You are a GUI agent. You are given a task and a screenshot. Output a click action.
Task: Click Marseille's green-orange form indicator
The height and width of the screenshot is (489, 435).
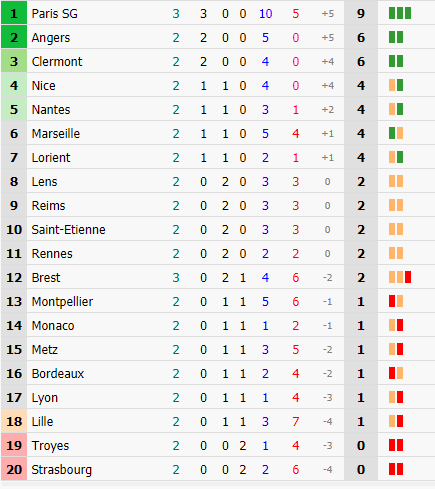tap(396, 133)
